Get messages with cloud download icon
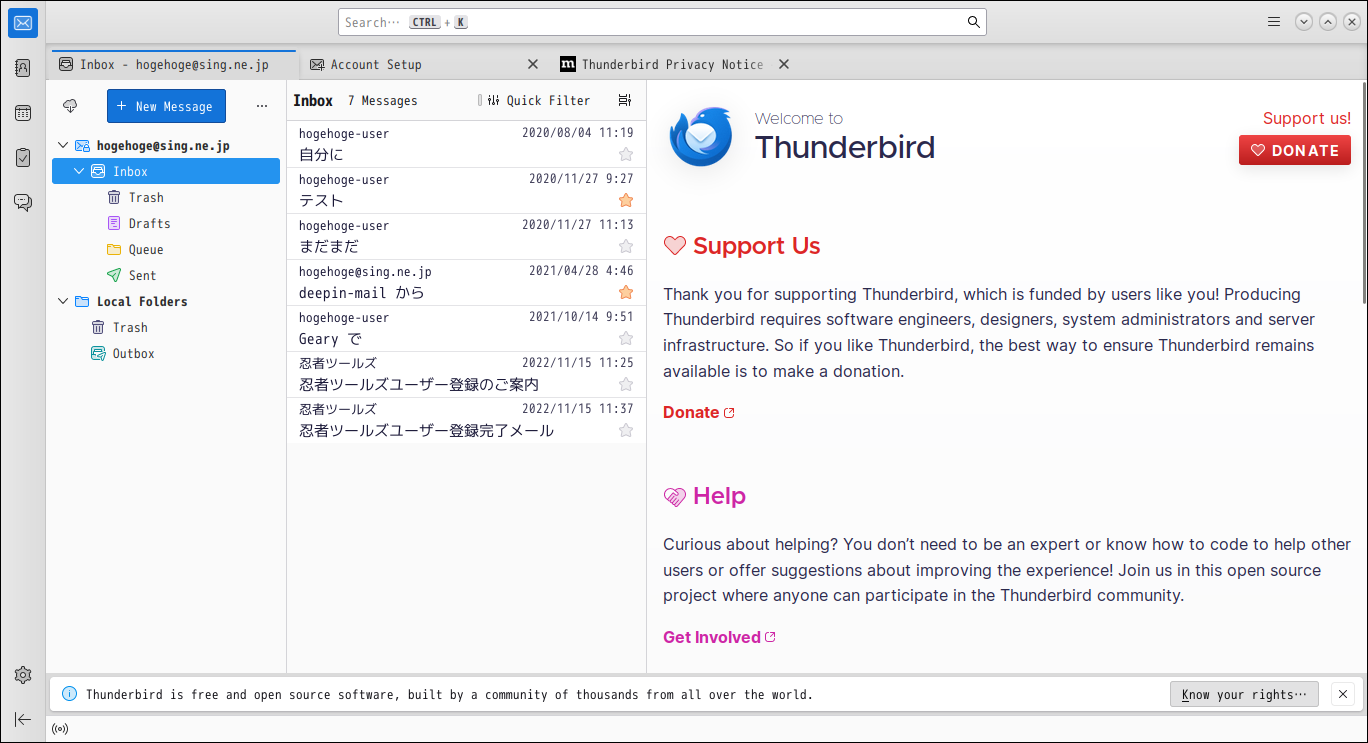Image resolution: width=1368 pixels, height=743 pixels. point(70,106)
